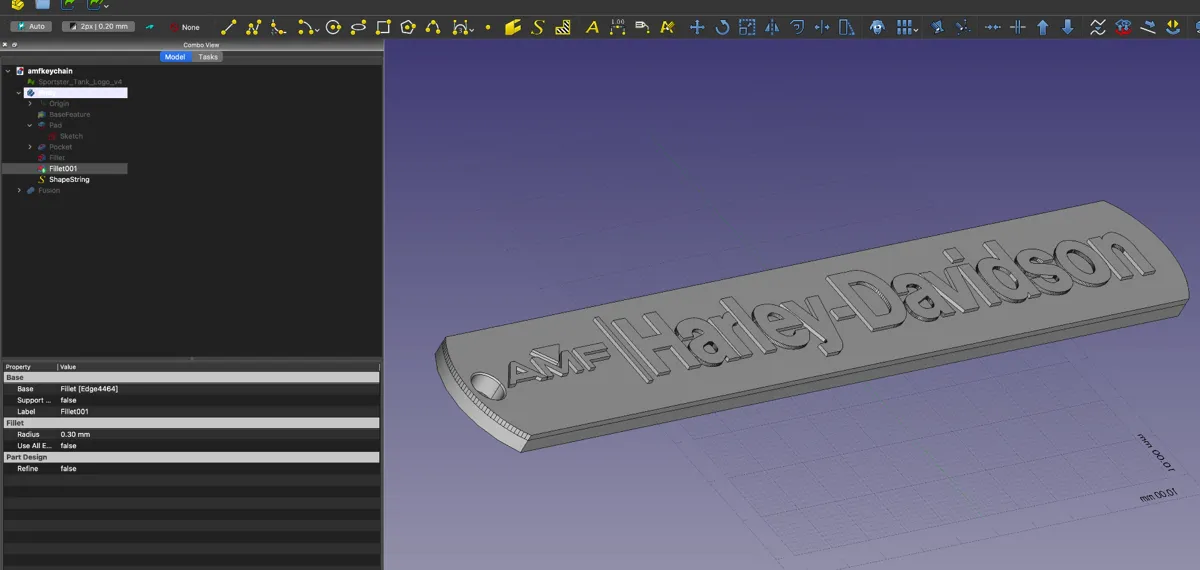Open the None autogroup selector
1200x570 pixels.
184,27
